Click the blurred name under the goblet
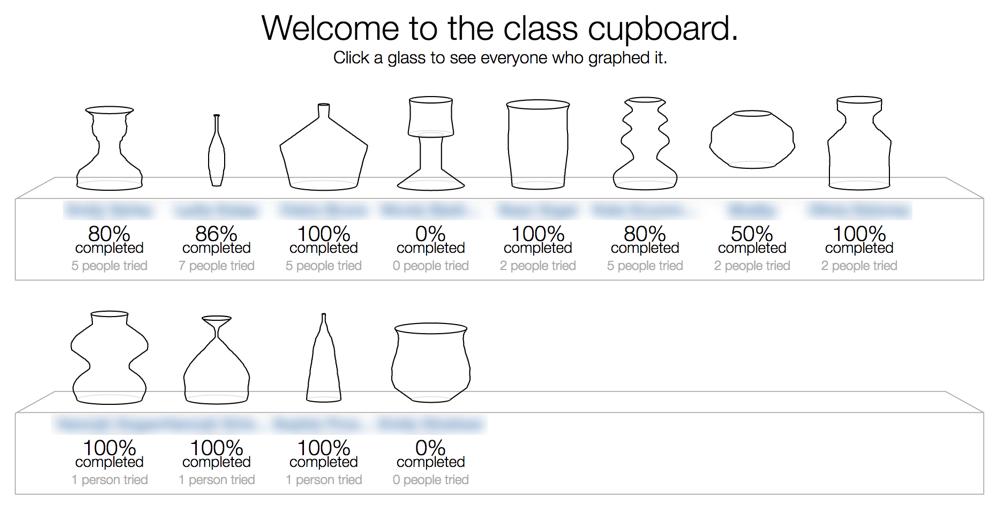Viewport: 1000px width, 510px height. [430, 211]
